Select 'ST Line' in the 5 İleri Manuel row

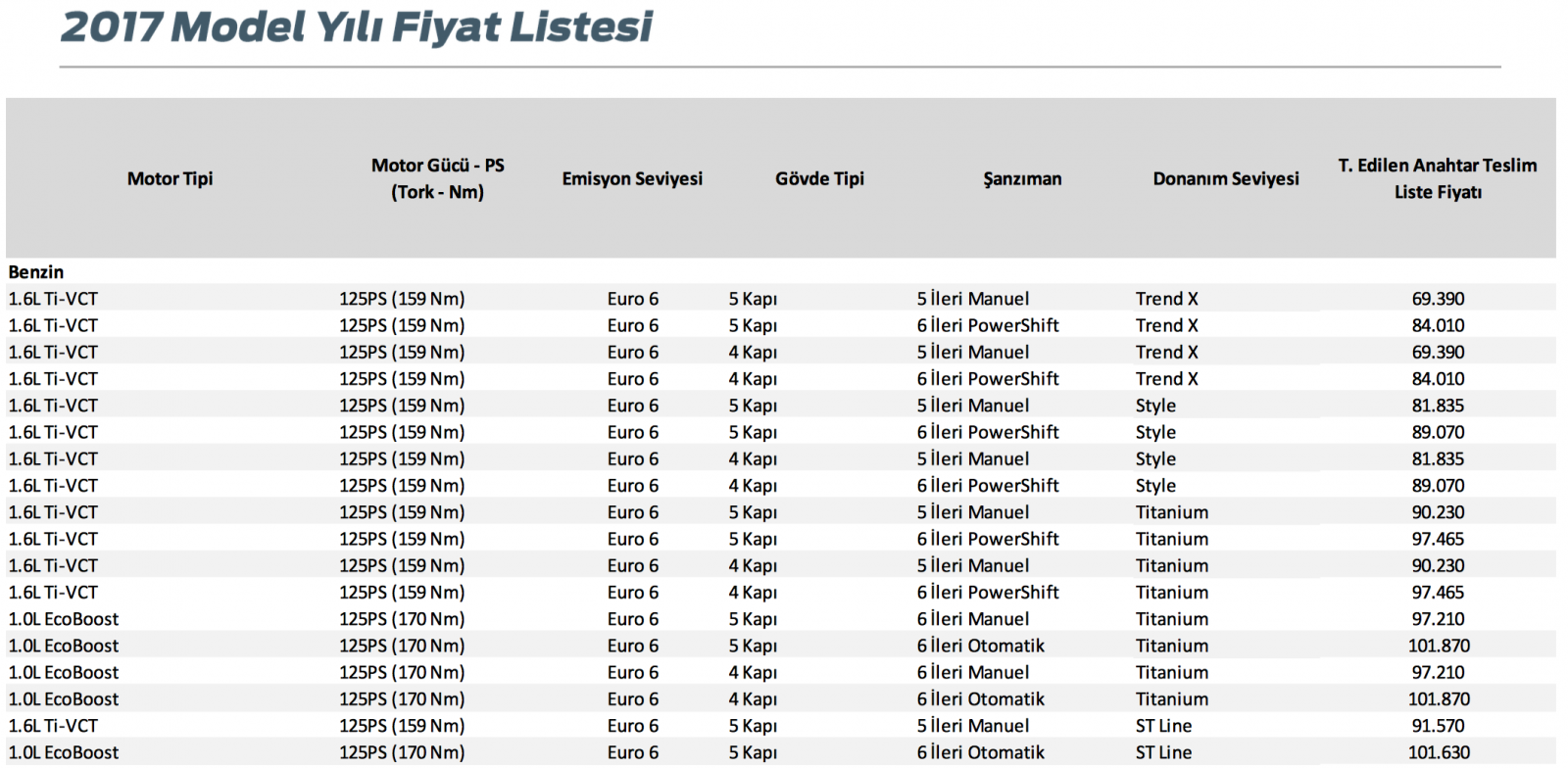1163,726
